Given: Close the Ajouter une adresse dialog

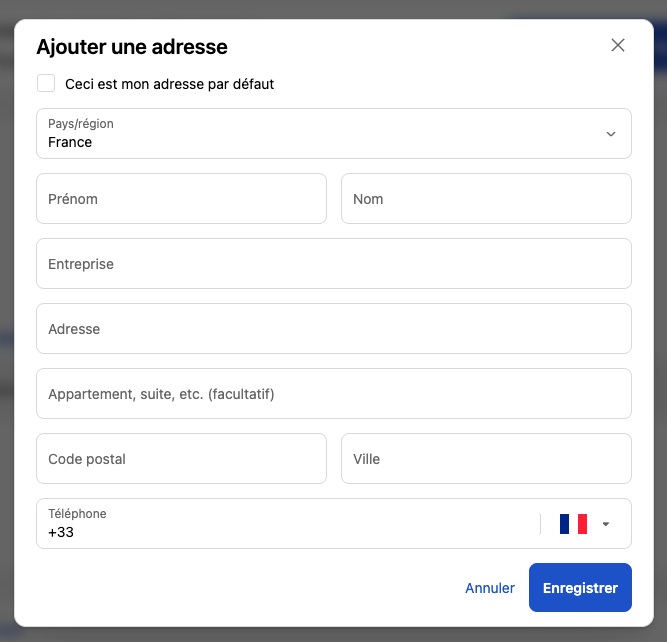Looking at the screenshot, I should 618,45.
